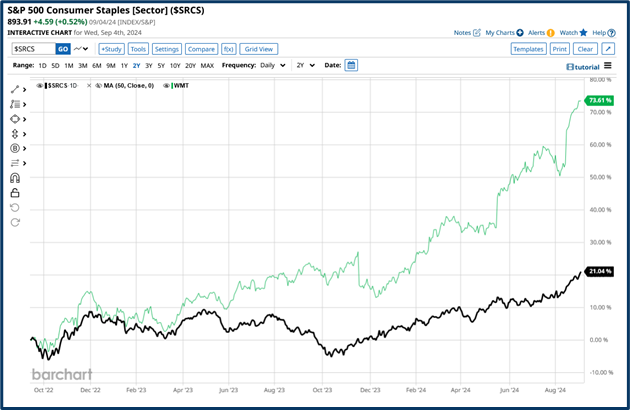
Task: Expand the 2Y period dropdown
Action: coord(304,66)
